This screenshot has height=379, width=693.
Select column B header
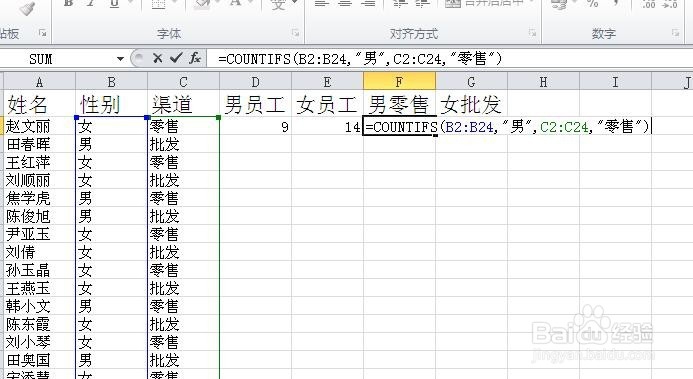coord(111,82)
